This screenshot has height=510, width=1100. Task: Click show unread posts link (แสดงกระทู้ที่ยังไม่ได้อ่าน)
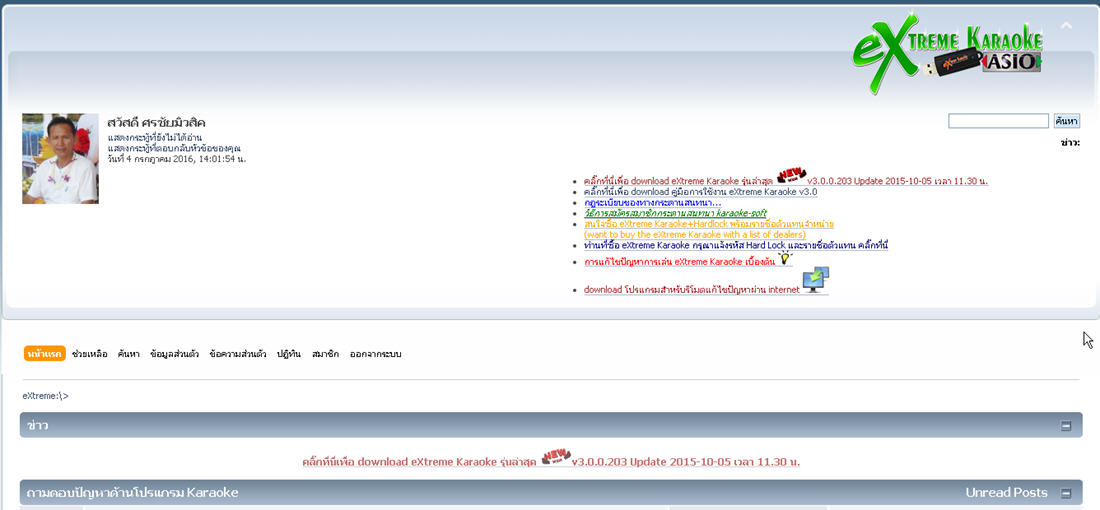(155, 138)
